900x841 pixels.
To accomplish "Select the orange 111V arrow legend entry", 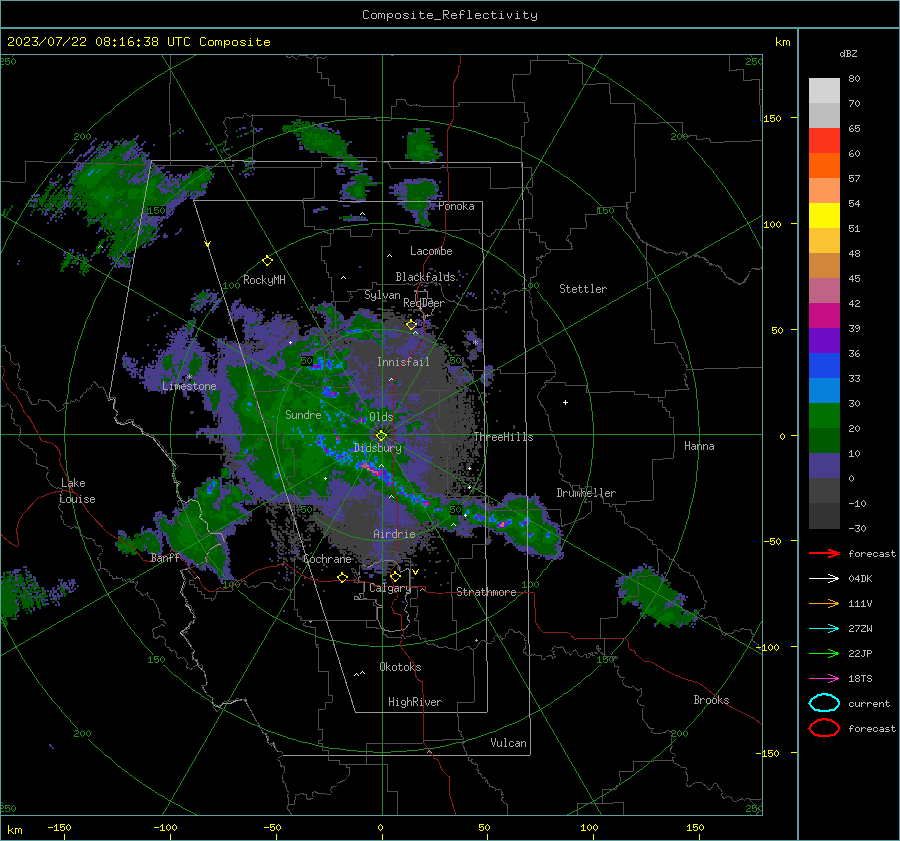I will pos(824,603).
